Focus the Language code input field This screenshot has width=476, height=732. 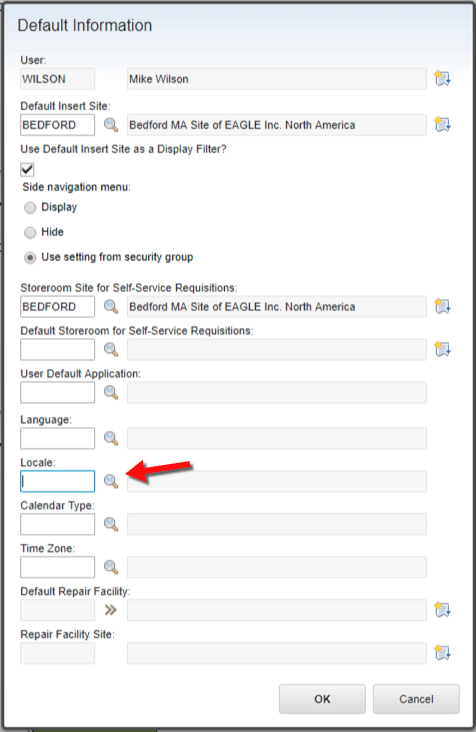57,438
